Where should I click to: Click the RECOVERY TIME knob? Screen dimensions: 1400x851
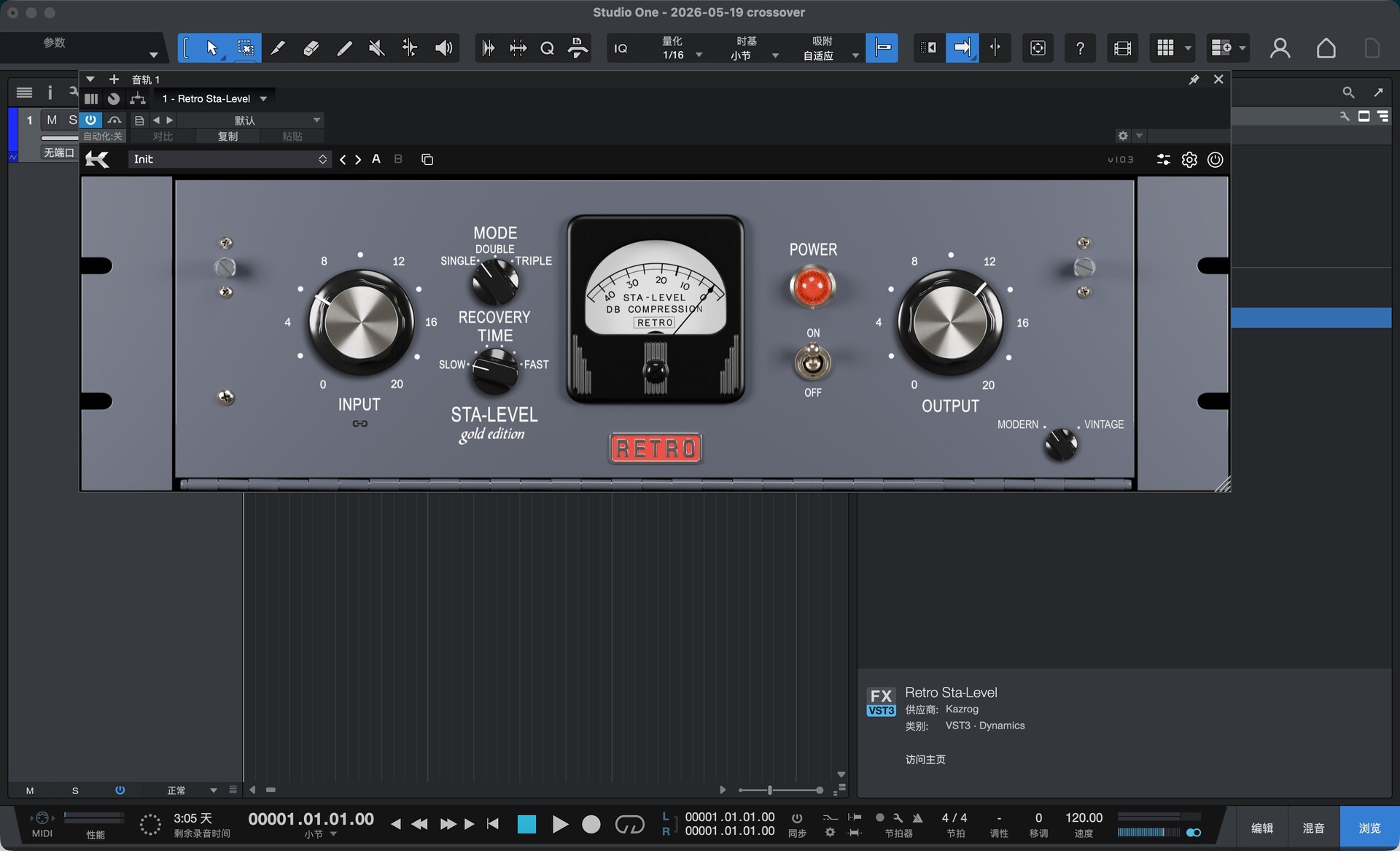pyautogui.click(x=495, y=370)
